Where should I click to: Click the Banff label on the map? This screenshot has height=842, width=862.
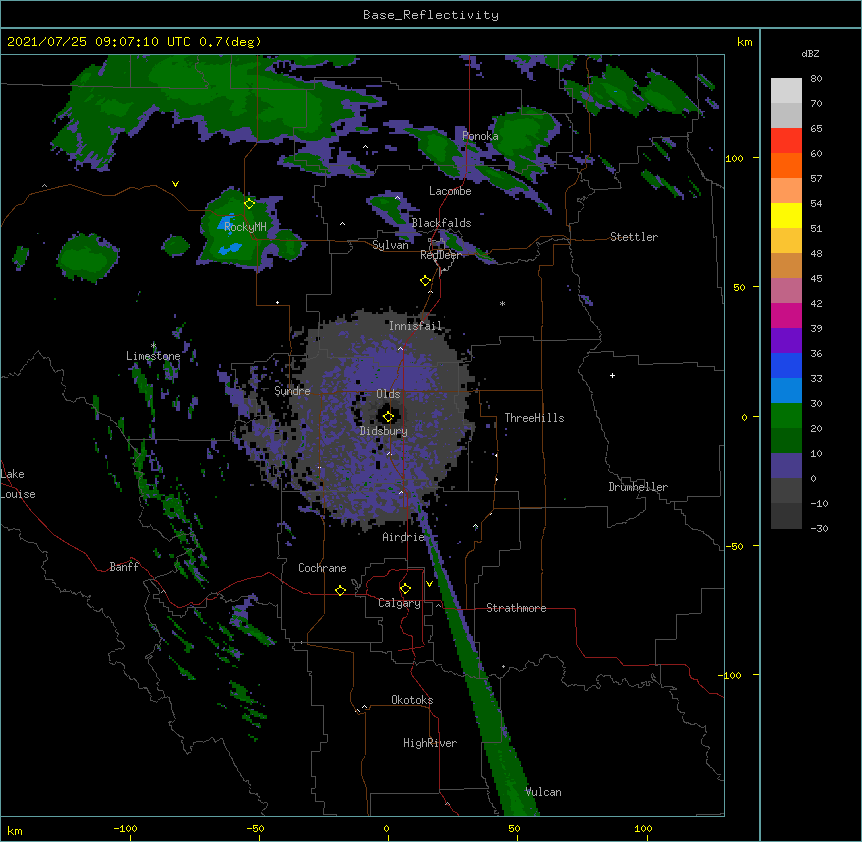point(124,567)
